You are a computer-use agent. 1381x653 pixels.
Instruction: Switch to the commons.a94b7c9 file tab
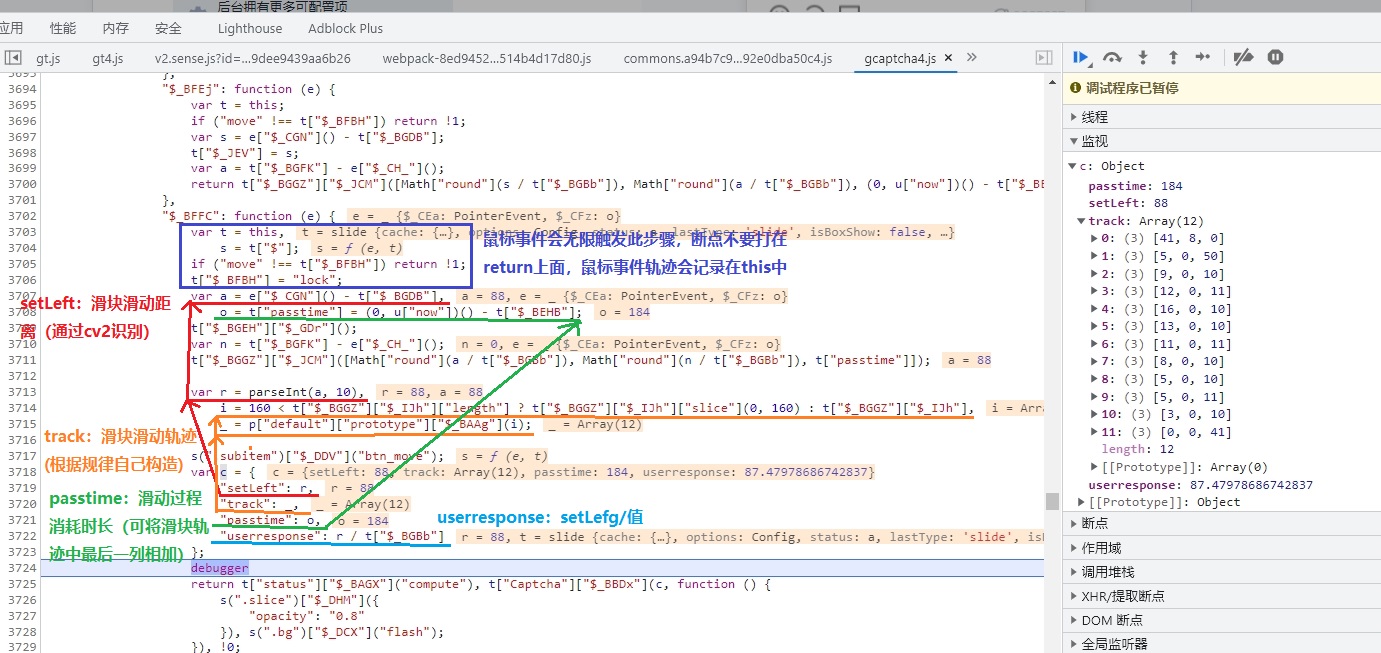727,58
